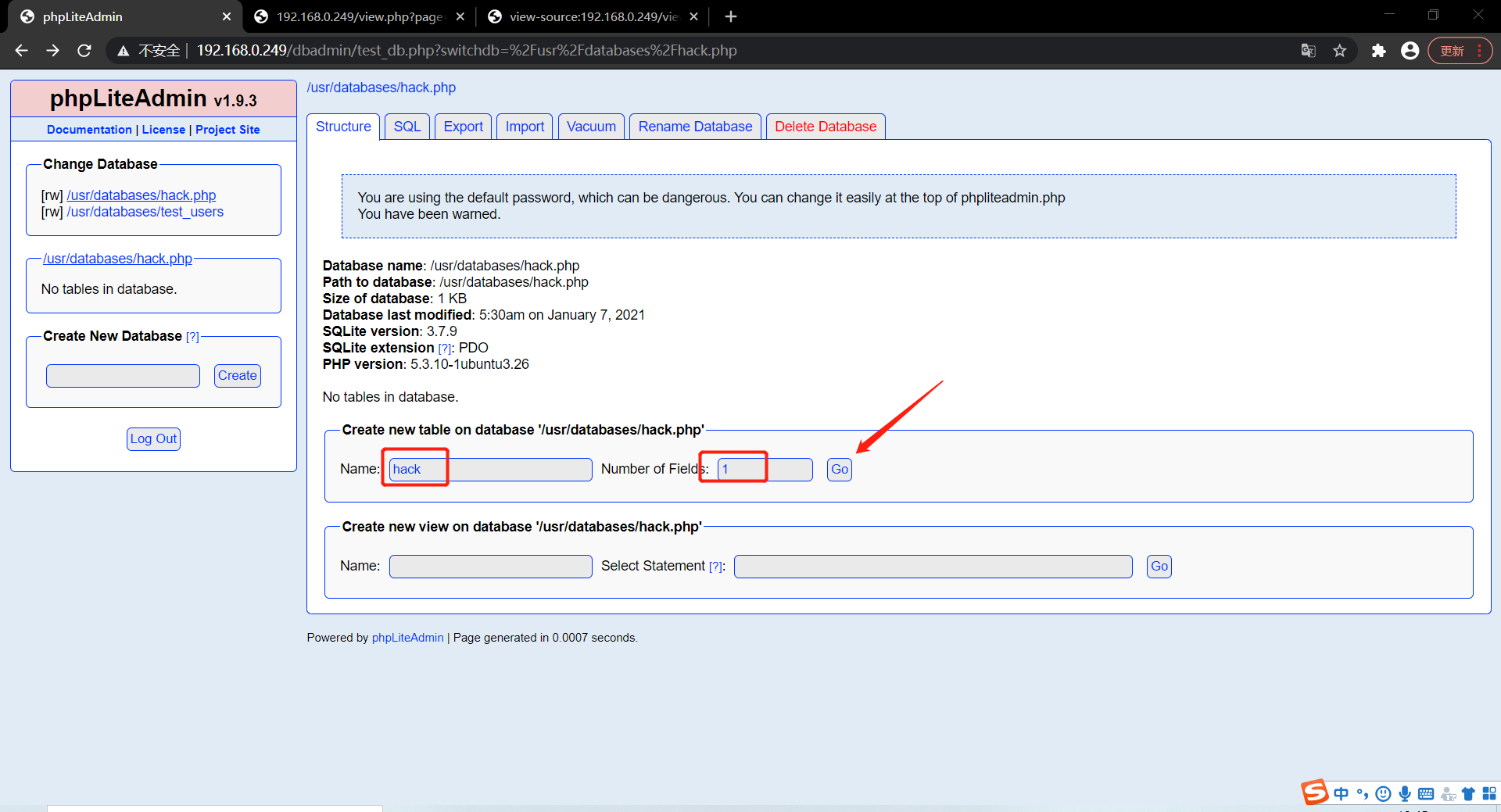Open Create New Database help [?]

pos(192,337)
